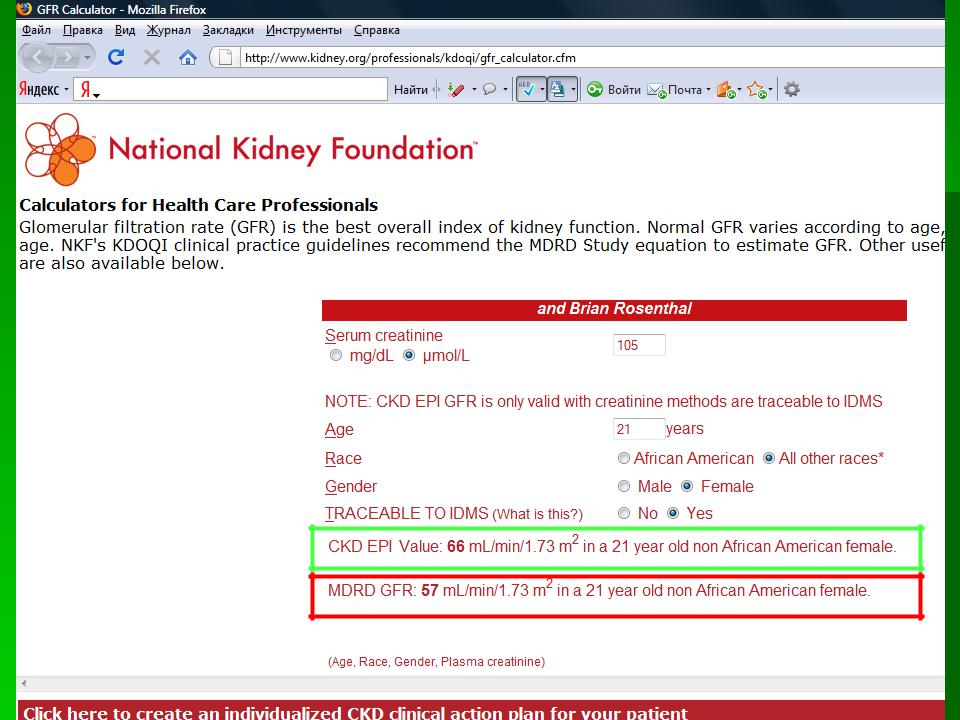The height and width of the screenshot is (720, 960).
Task: Select African American race radio button
Action: [623, 459]
